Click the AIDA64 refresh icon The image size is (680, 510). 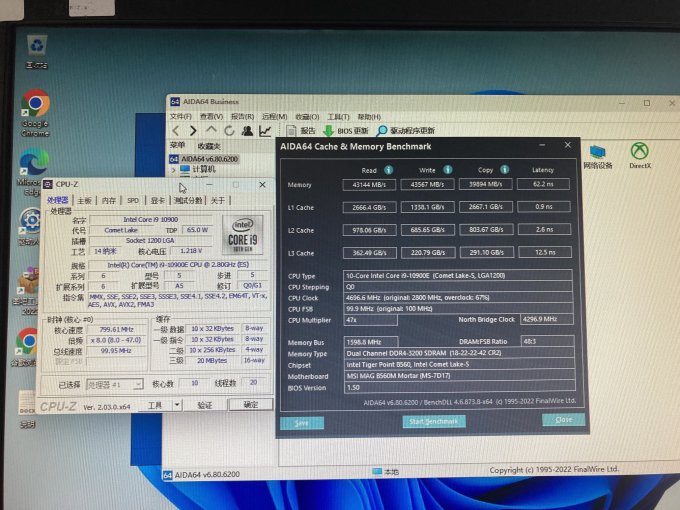pos(229,131)
